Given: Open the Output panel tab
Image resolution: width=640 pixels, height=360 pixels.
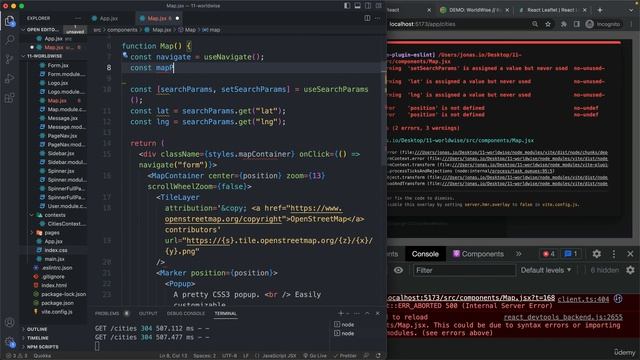Looking at the screenshot, I should [148, 313].
